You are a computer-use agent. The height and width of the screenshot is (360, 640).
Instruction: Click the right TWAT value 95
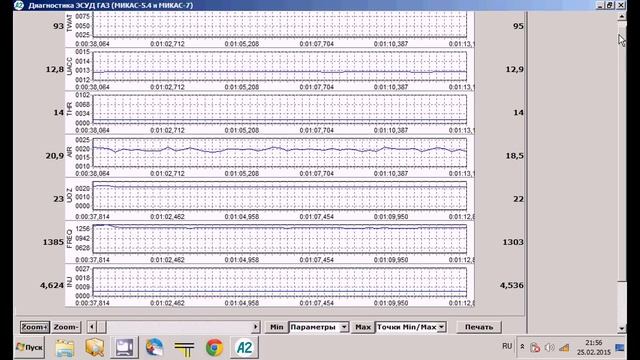coord(518,26)
